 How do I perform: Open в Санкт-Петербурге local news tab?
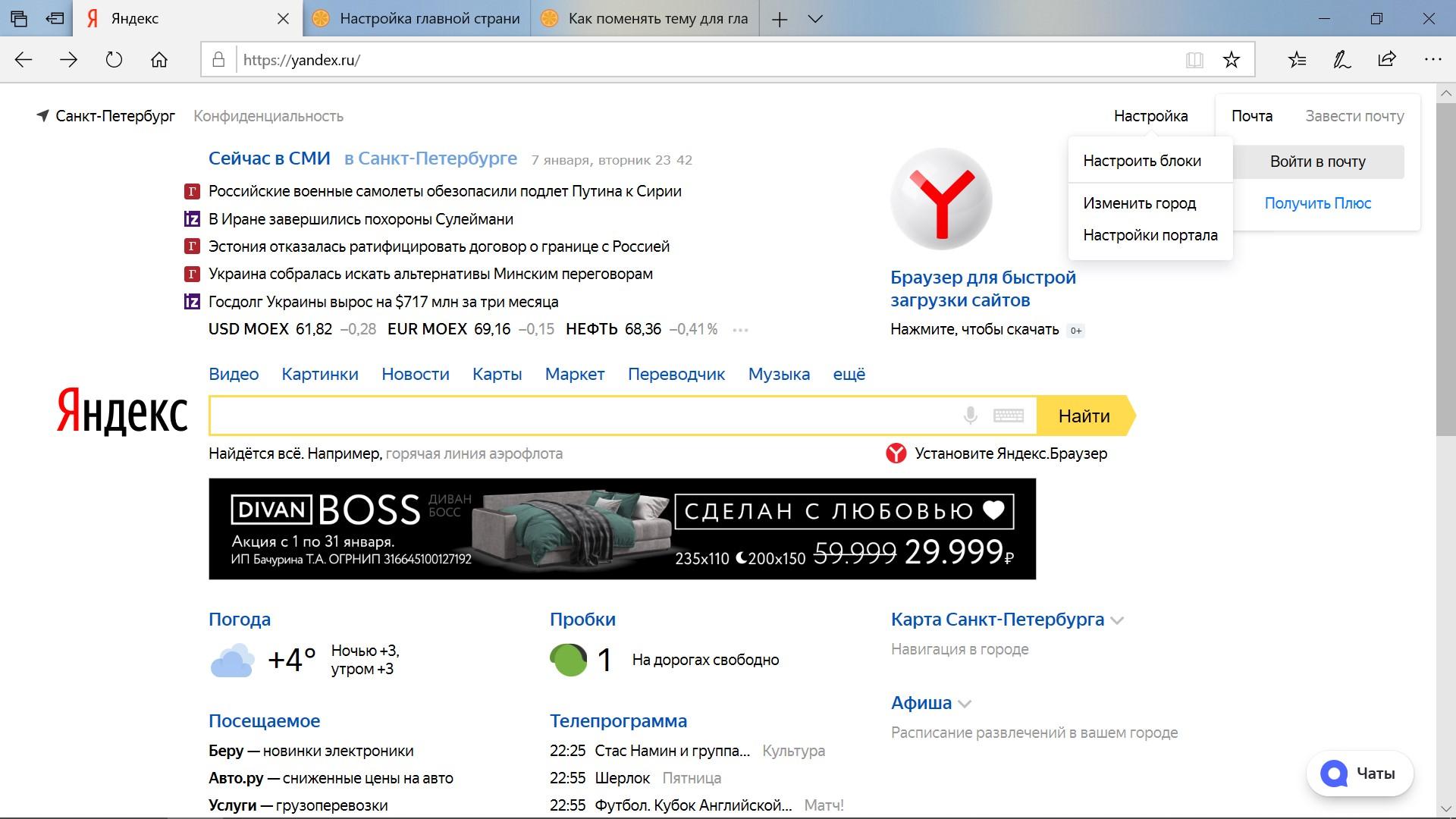pyautogui.click(x=431, y=158)
